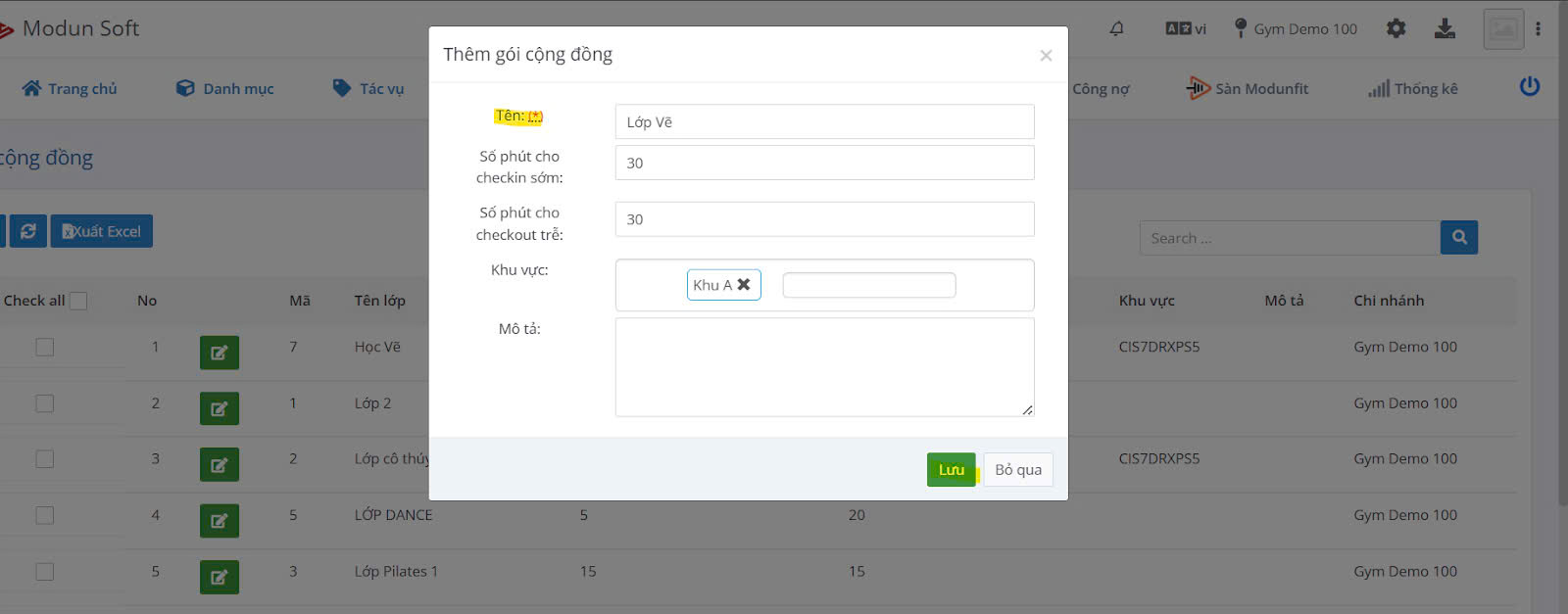Open the notification bell icon
The height and width of the screenshot is (614, 1568).
1116,28
